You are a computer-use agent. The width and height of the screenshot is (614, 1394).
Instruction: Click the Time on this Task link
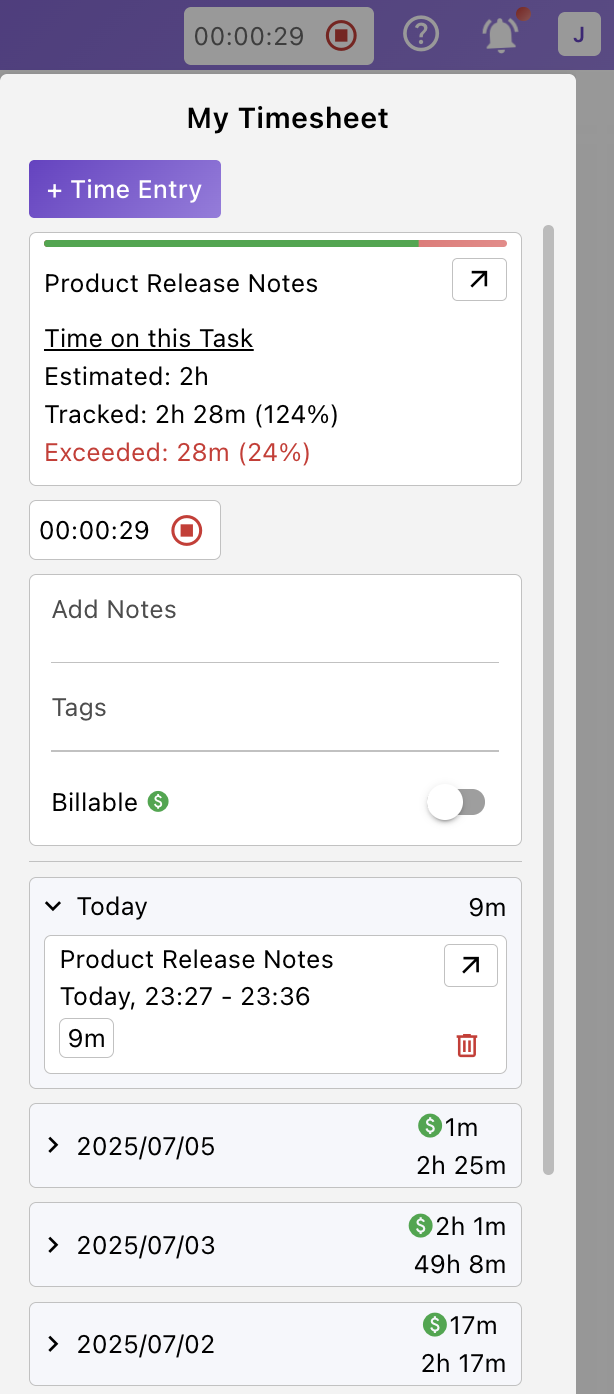pyautogui.click(x=148, y=339)
